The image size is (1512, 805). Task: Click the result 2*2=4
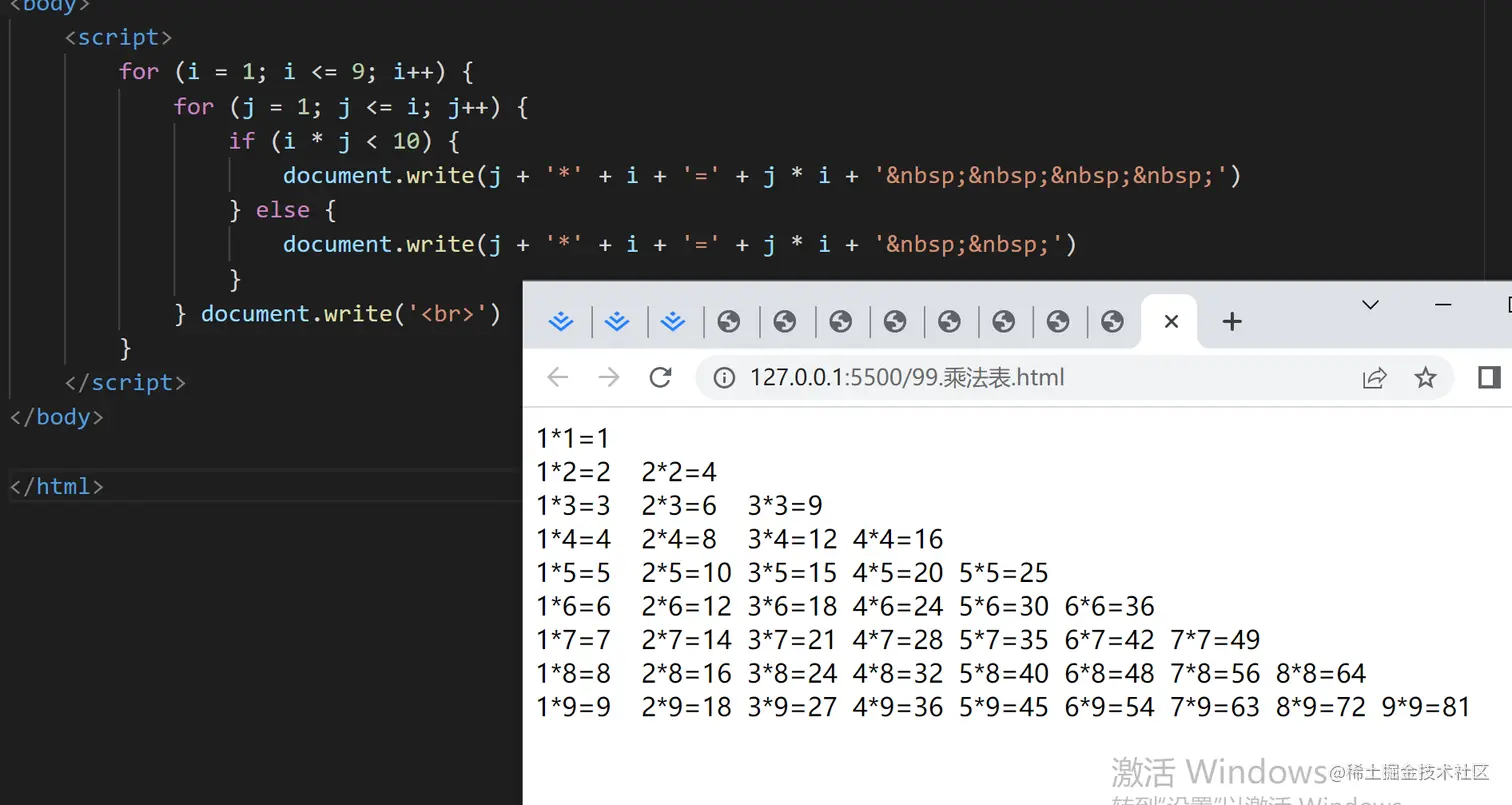click(x=680, y=472)
